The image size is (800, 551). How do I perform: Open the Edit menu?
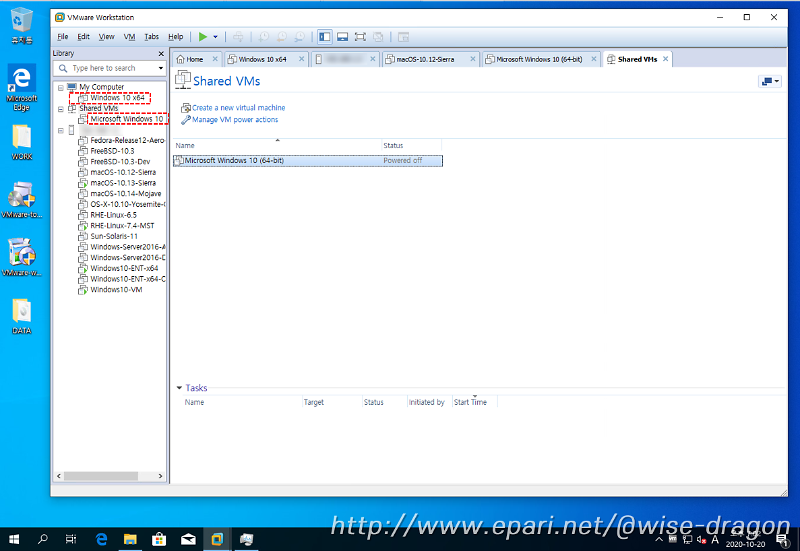click(83, 37)
